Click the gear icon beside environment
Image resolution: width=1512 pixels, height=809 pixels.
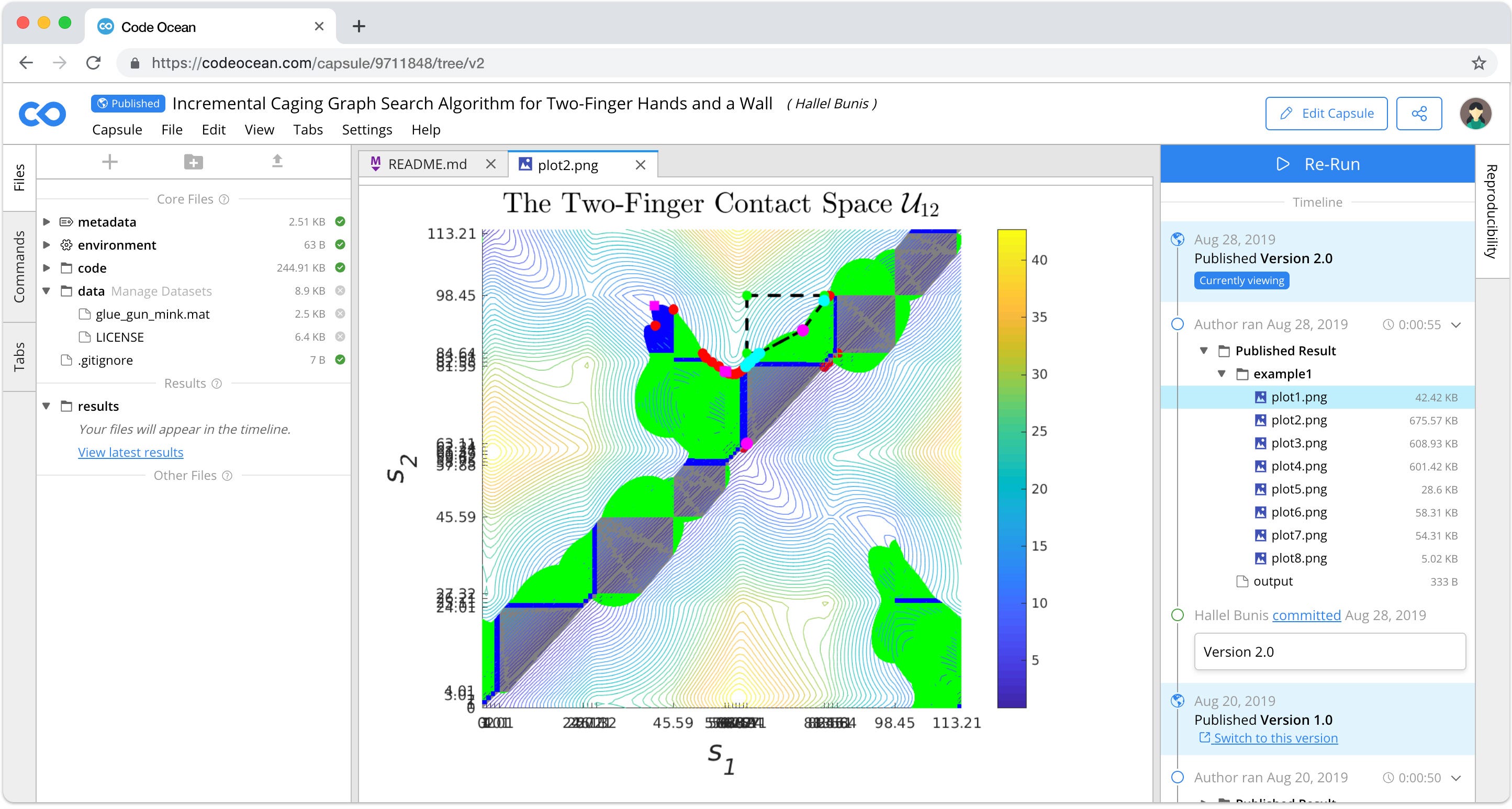coord(66,244)
